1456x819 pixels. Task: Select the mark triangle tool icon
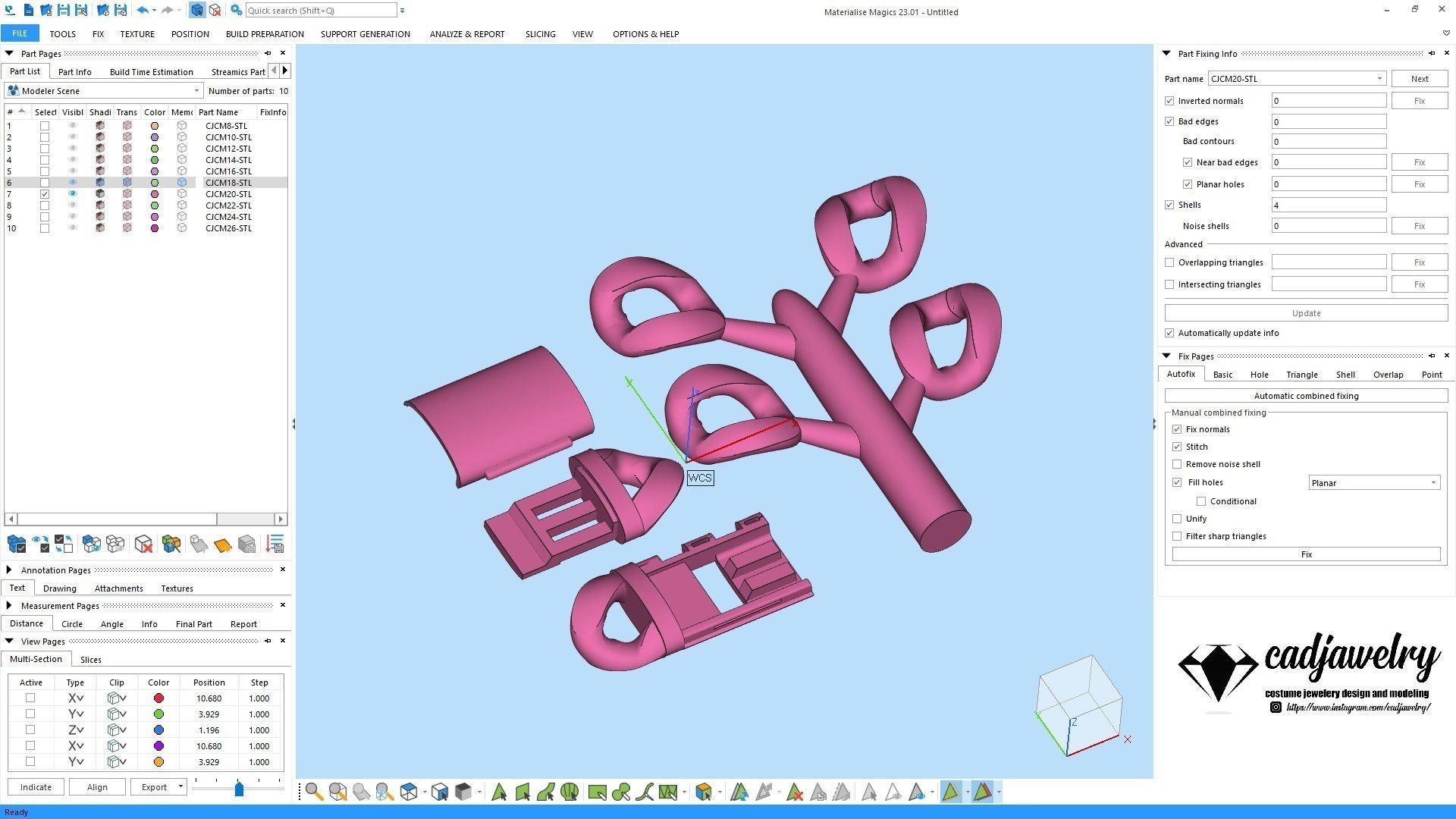pyautogui.click(x=499, y=792)
